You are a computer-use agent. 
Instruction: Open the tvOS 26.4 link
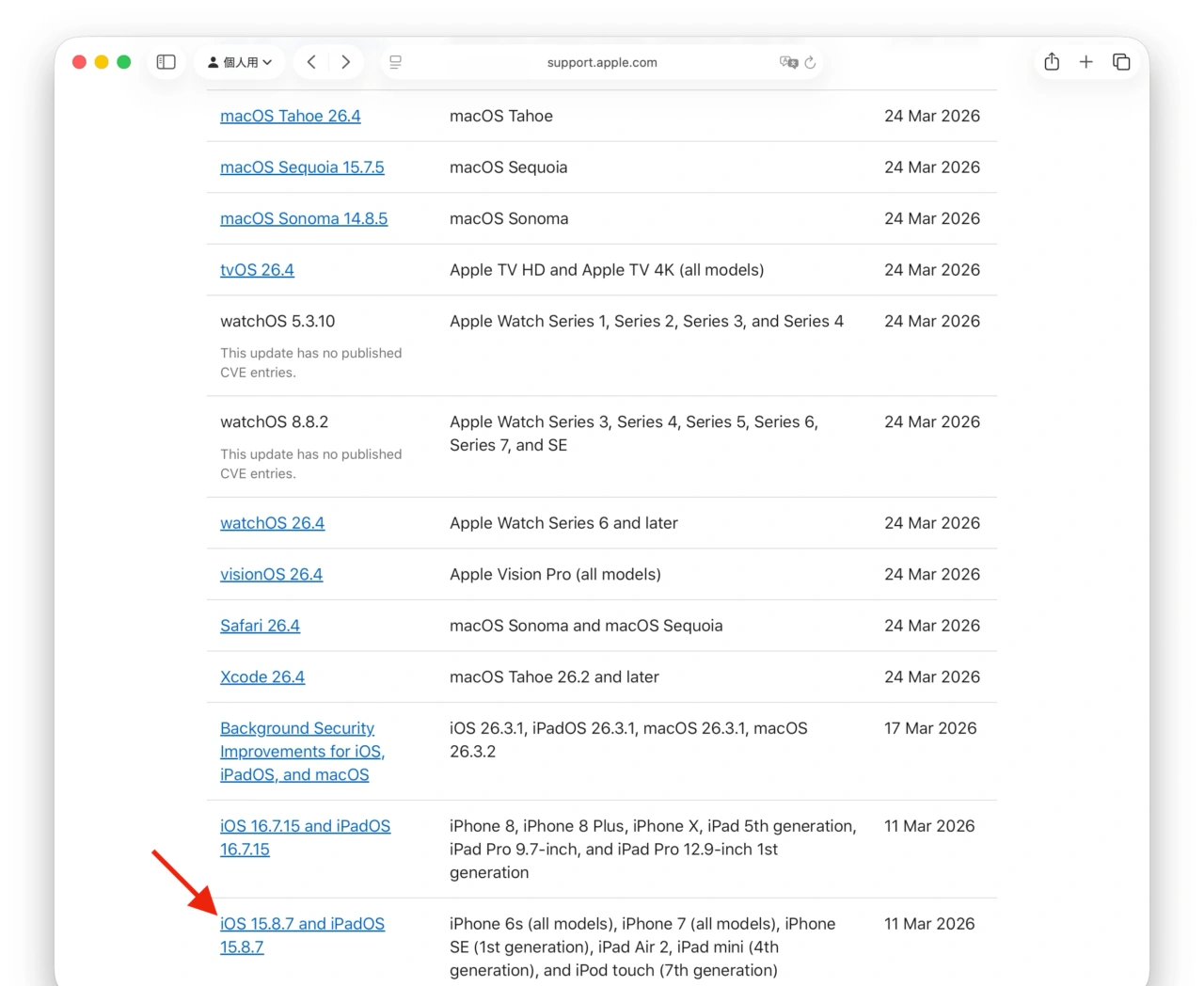(x=257, y=270)
